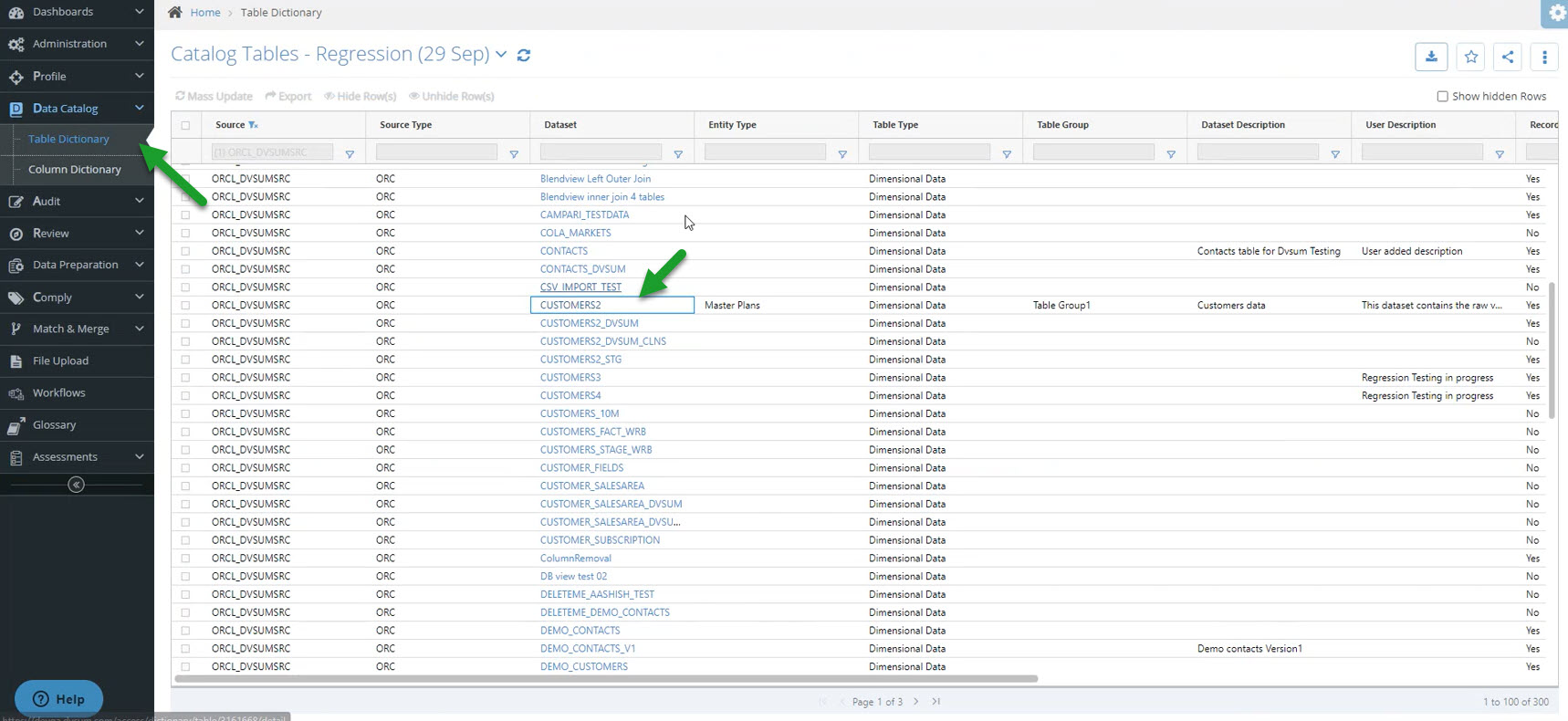Collapse the Data Catalog menu chevron
Image resolution: width=1568 pixels, height=721 pixels.
(139, 108)
